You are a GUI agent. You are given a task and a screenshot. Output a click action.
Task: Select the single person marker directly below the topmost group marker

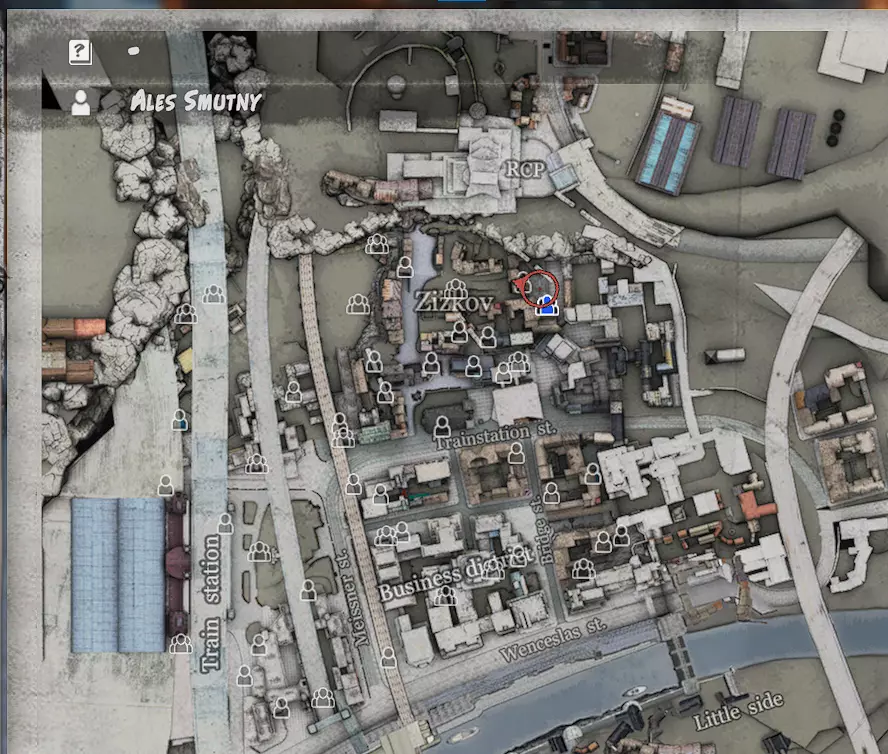click(405, 266)
